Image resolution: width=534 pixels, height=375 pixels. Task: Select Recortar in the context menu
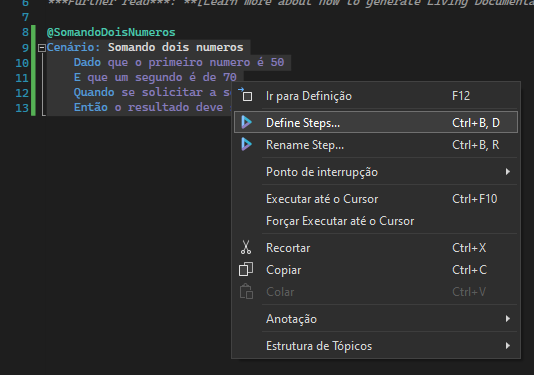coord(376,248)
